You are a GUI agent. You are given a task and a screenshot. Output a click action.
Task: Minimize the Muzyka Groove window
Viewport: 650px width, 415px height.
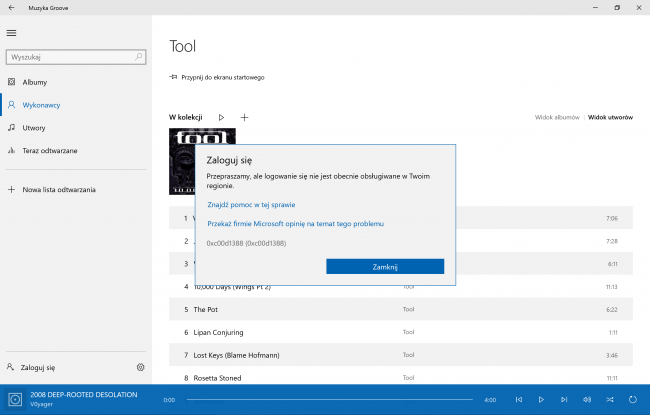coord(595,7)
